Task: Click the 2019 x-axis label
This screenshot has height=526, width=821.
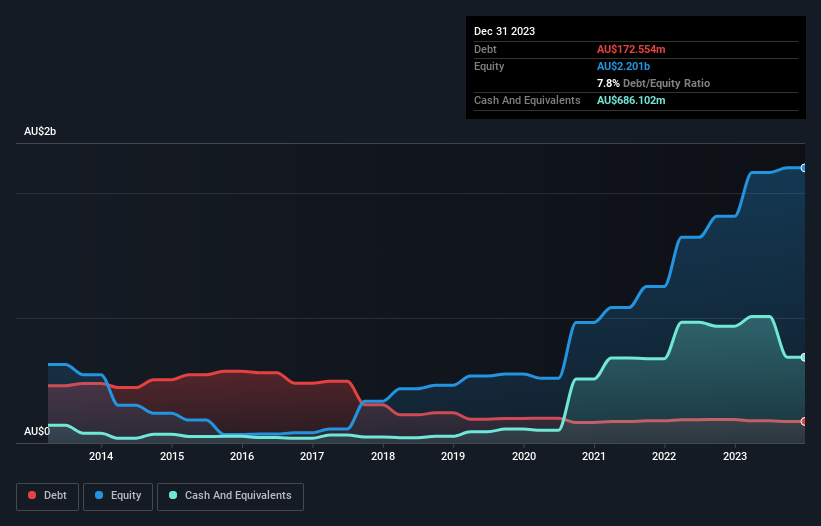Action: [453, 456]
